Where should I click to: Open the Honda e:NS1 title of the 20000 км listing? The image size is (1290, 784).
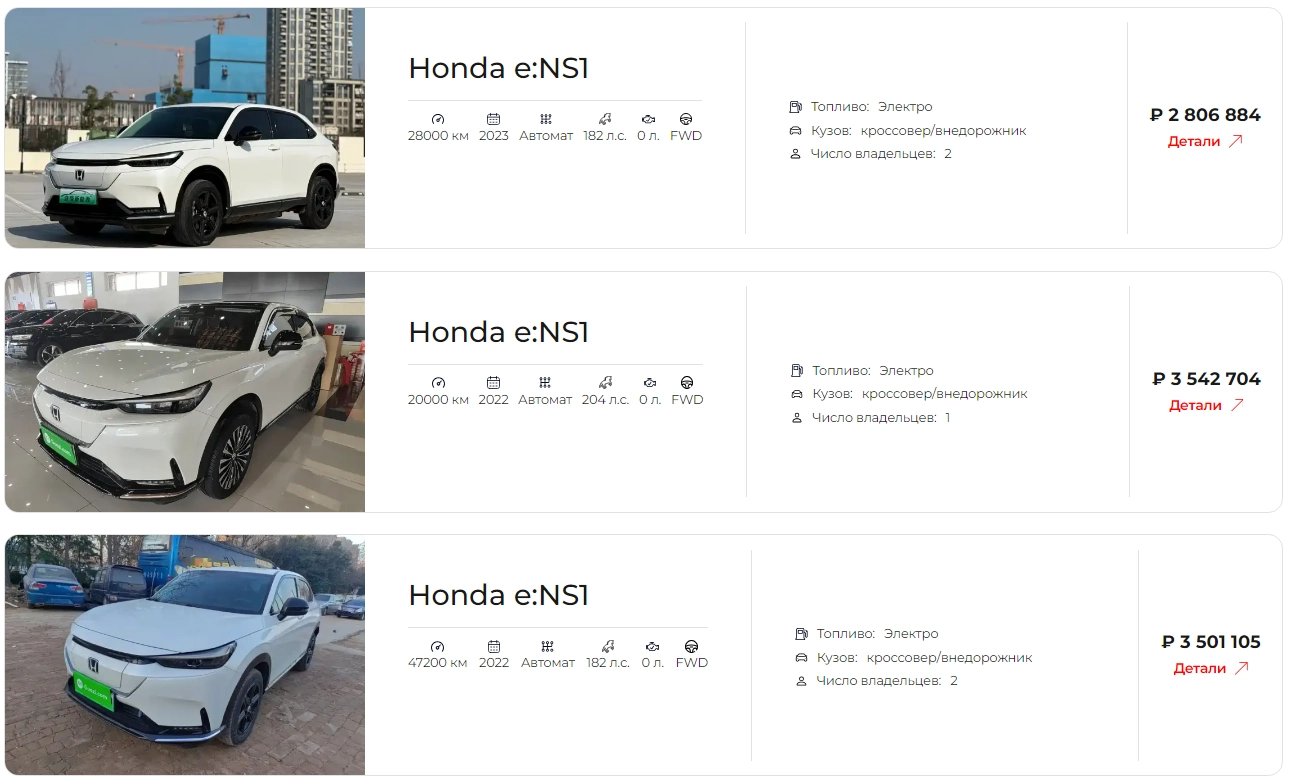pyautogui.click(x=498, y=332)
